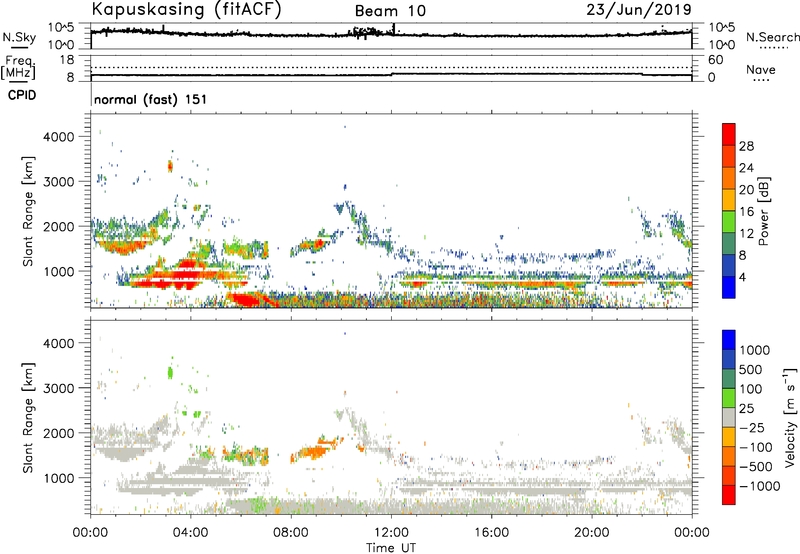Click the 'Power [dB]' colorbar label
800x554 pixels.
coord(763,211)
